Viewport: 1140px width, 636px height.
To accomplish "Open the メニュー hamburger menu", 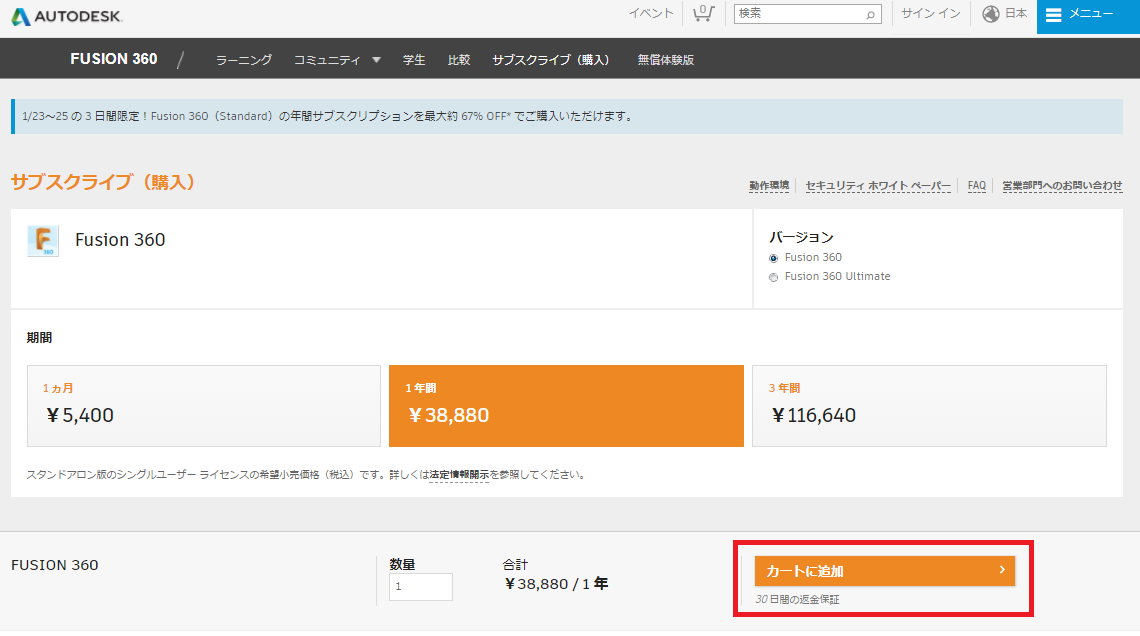I will pyautogui.click(x=1088, y=15).
